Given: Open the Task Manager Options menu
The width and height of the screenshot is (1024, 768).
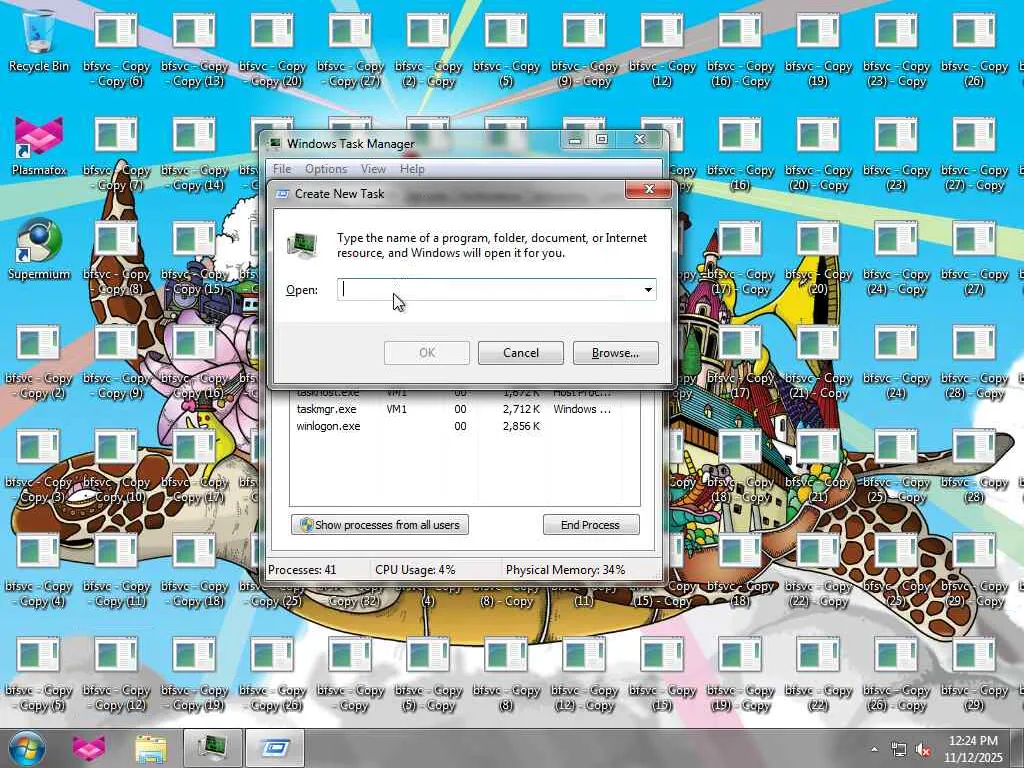Looking at the screenshot, I should point(326,169).
